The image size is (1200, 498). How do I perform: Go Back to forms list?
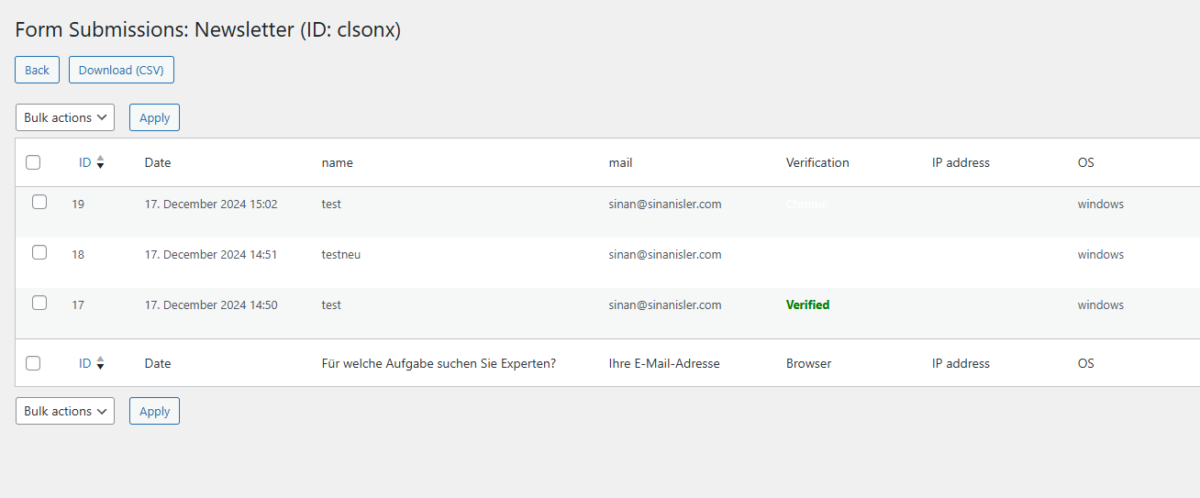click(37, 70)
